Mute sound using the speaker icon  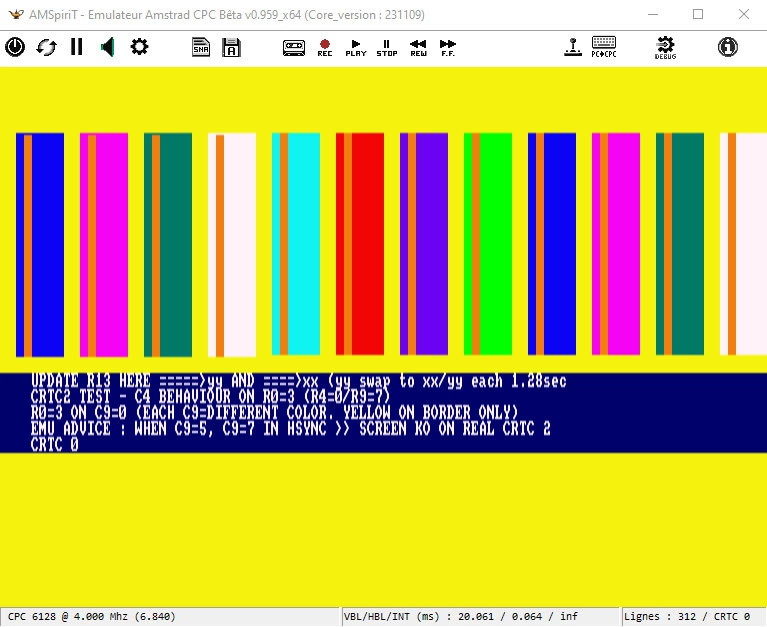click(x=108, y=47)
